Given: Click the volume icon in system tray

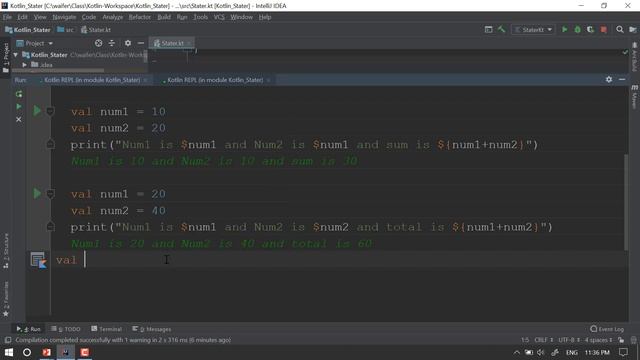Looking at the screenshot, I should (541, 352).
